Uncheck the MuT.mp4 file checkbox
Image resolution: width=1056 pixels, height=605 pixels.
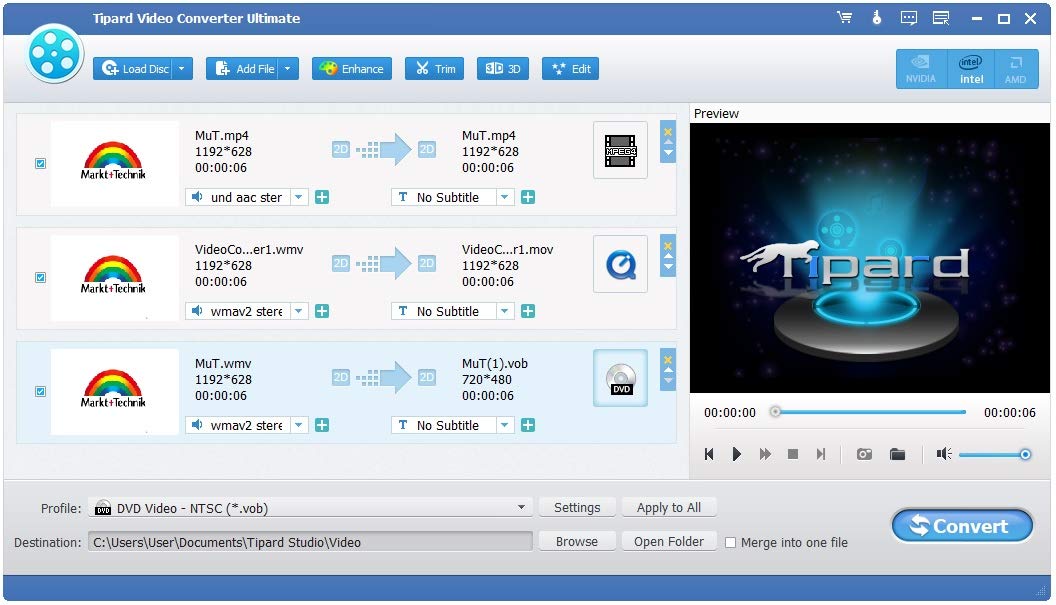pos(41,164)
